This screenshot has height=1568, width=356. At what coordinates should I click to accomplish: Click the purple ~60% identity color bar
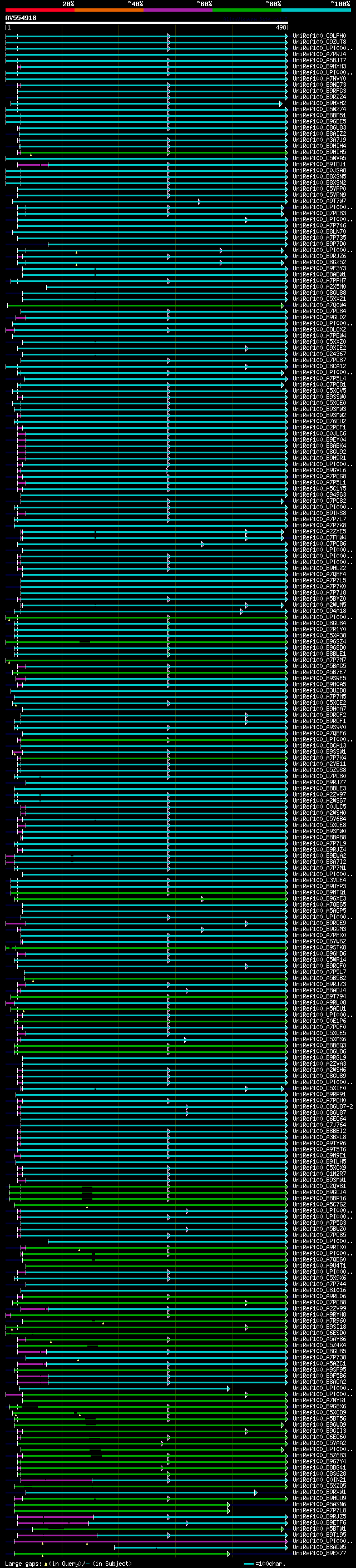coord(177,10)
